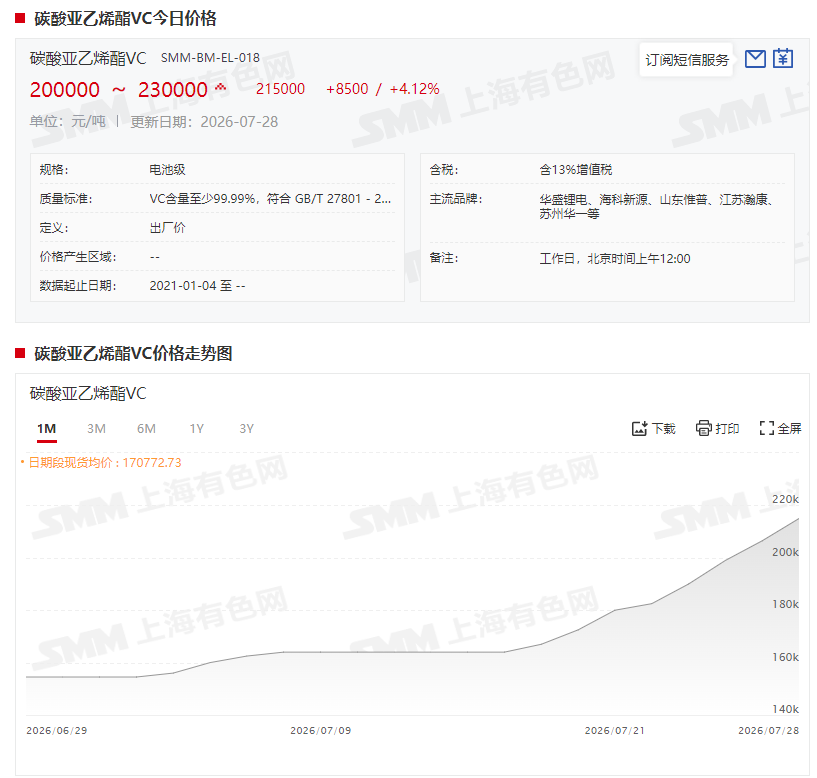Click the x-axis date 2026/07/28
817x778 pixels.
point(769,731)
